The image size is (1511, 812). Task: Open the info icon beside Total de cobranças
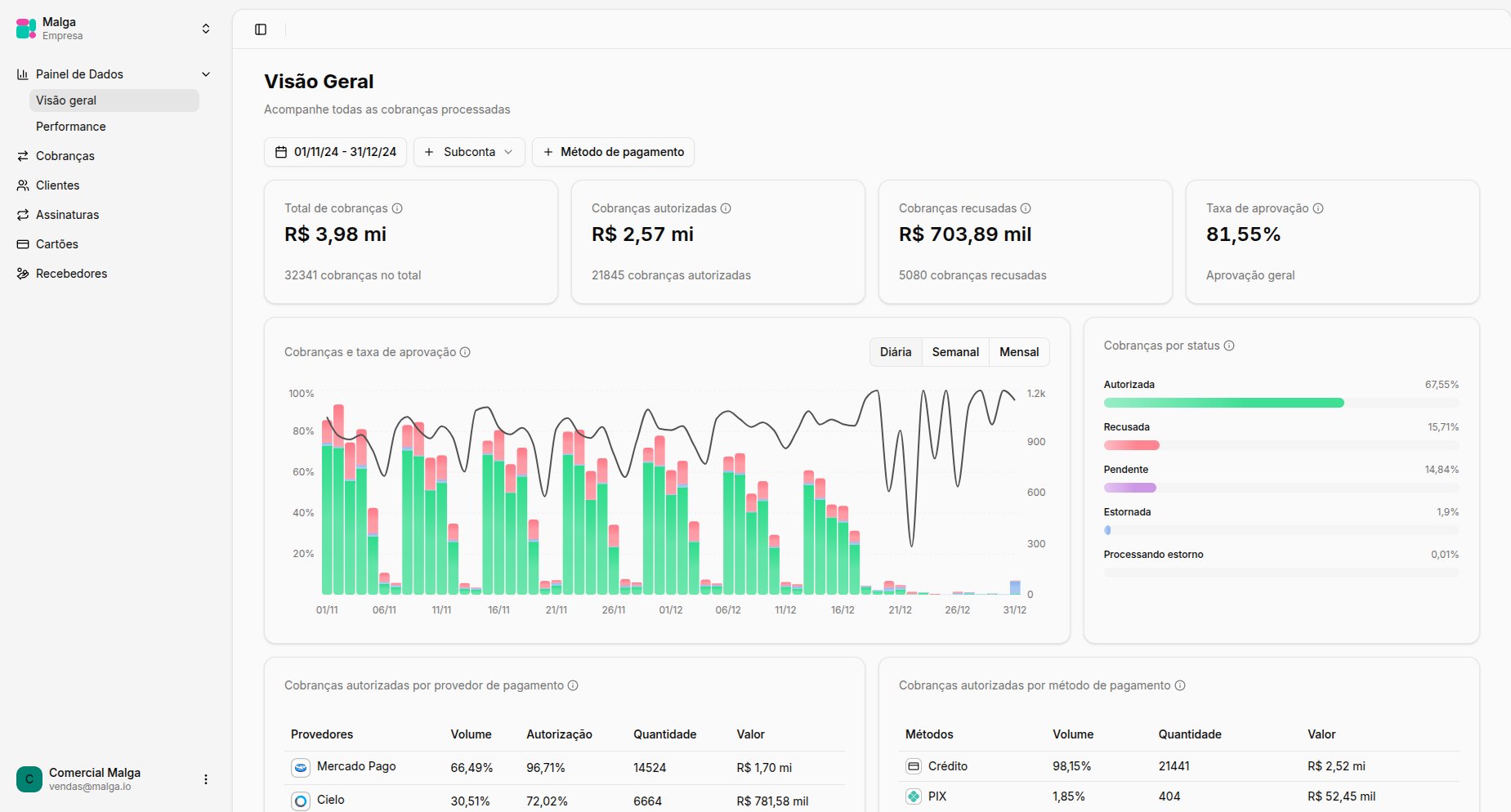point(397,208)
